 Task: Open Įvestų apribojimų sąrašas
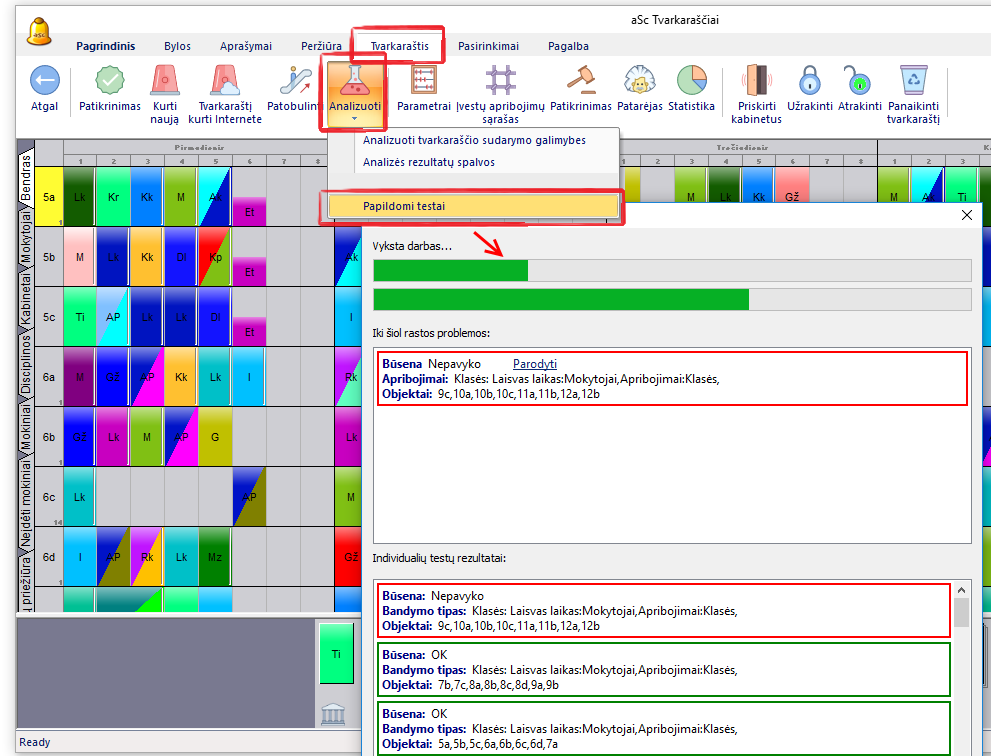click(x=500, y=82)
